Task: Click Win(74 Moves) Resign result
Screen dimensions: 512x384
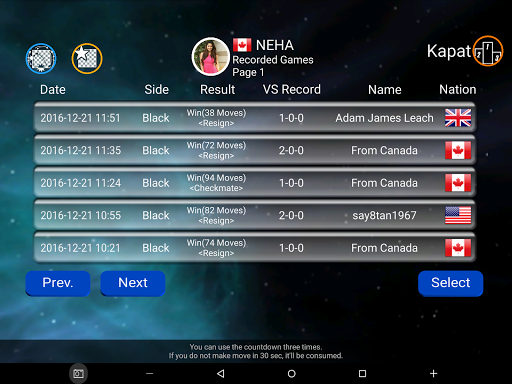Action: pyautogui.click(x=216, y=248)
